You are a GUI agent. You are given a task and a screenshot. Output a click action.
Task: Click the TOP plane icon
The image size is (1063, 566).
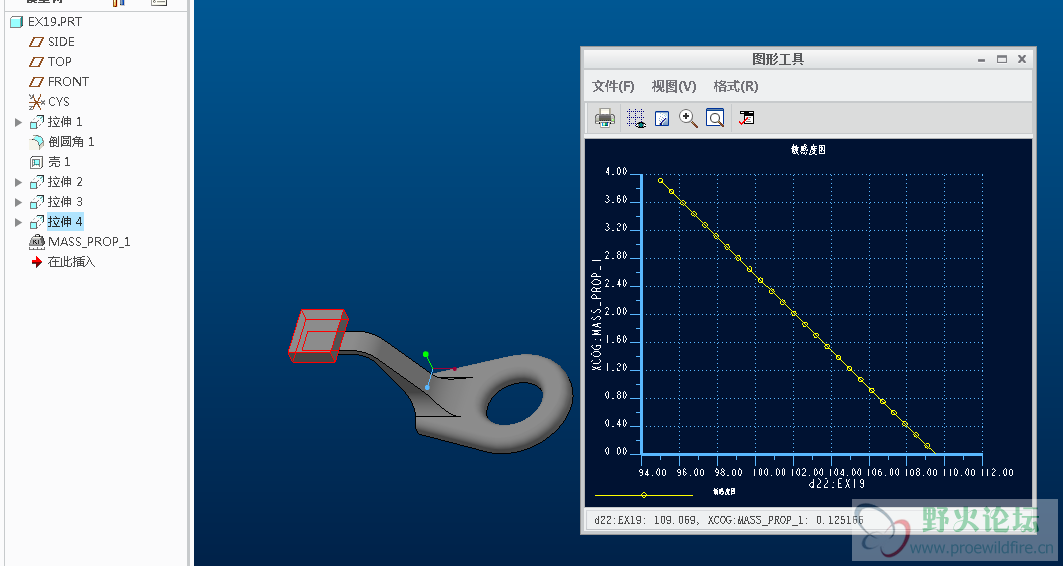click(x=36, y=62)
